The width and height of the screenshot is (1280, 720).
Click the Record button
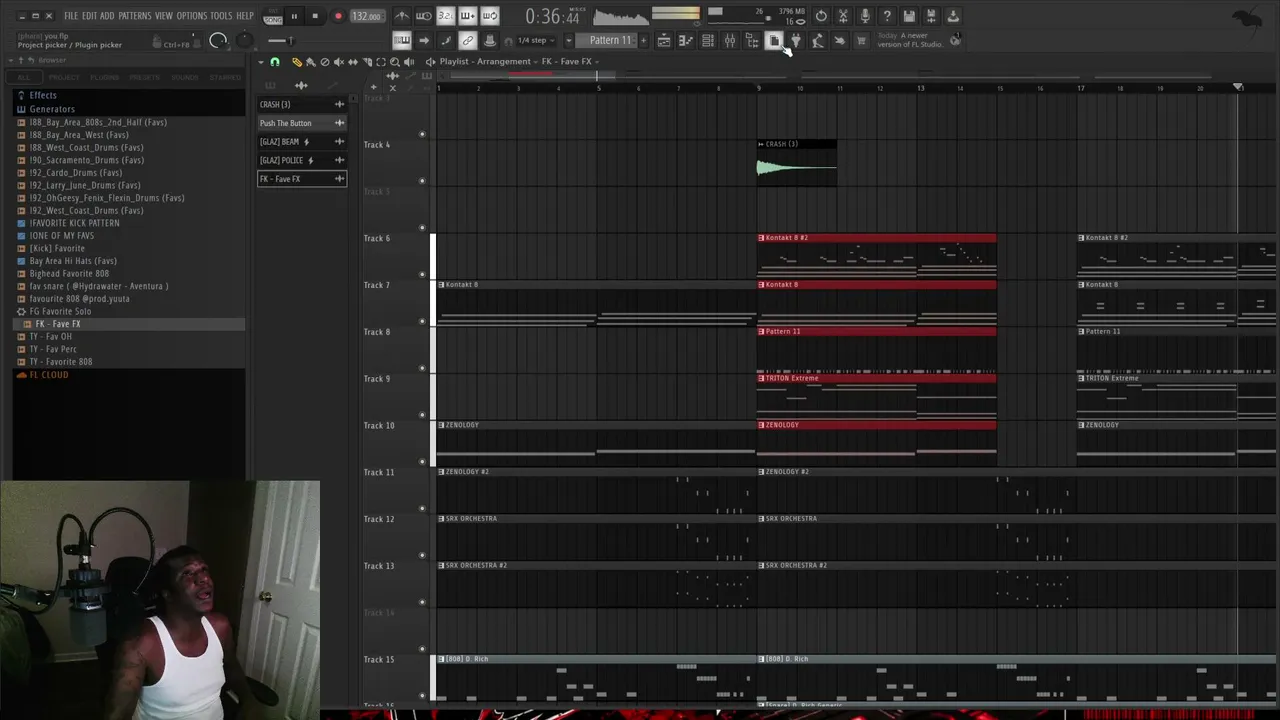338,16
